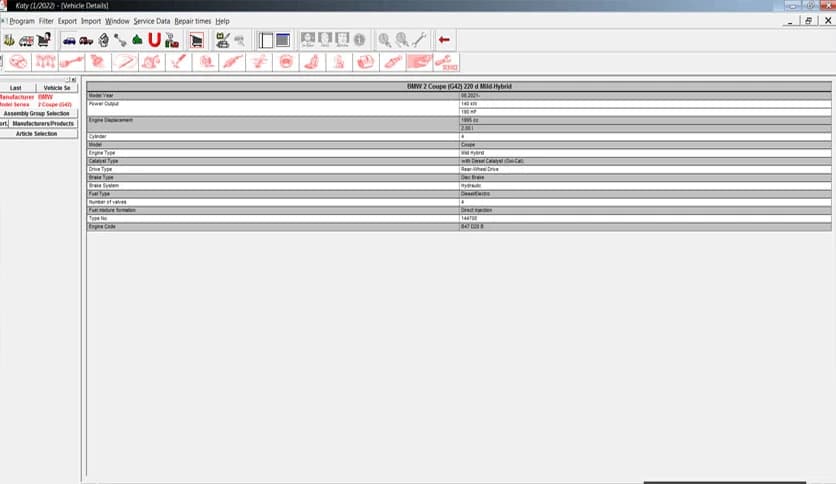Viewport: 836px width, 484px height.
Task: Click the second gray portrait icon
Action: click(325, 40)
